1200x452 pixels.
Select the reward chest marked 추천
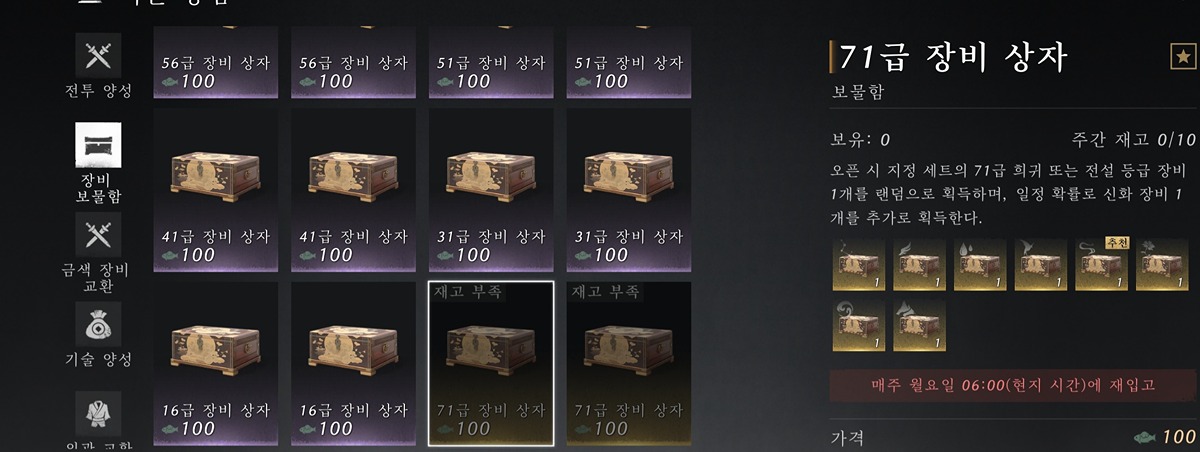(x=1101, y=264)
